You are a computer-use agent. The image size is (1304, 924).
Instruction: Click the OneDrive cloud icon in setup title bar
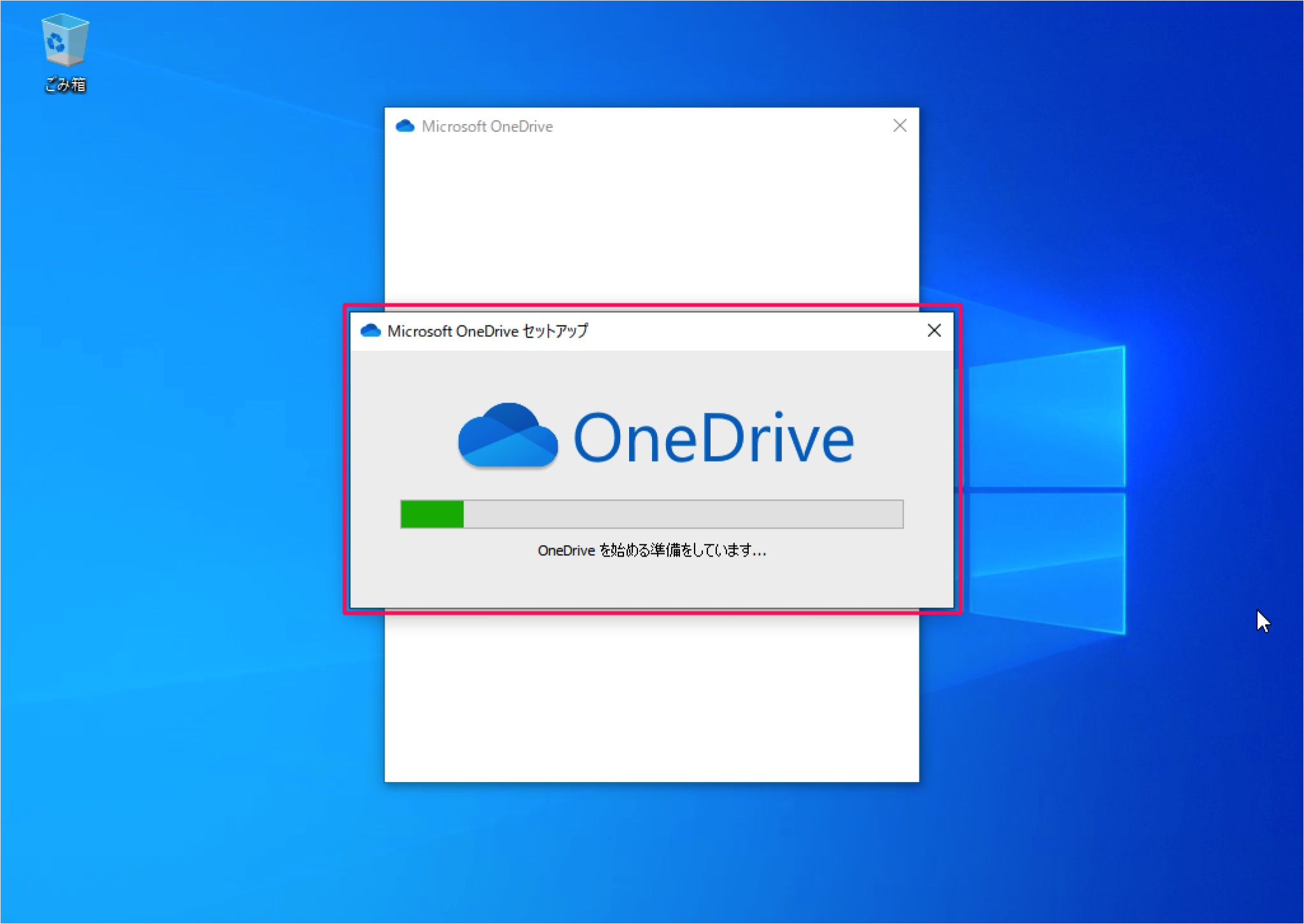[x=371, y=331]
